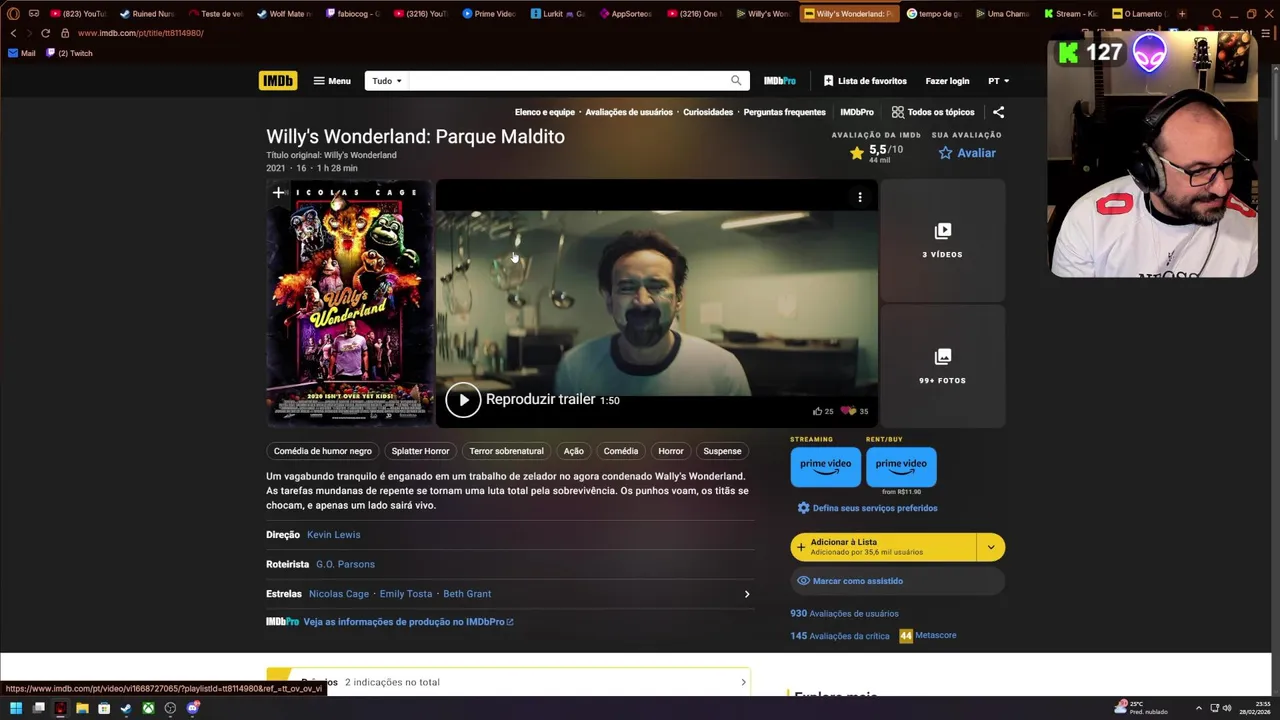Open 145 Avaliações da crítica
Viewport: 1280px width, 720px height.
pyautogui.click(x=840, y=636)
